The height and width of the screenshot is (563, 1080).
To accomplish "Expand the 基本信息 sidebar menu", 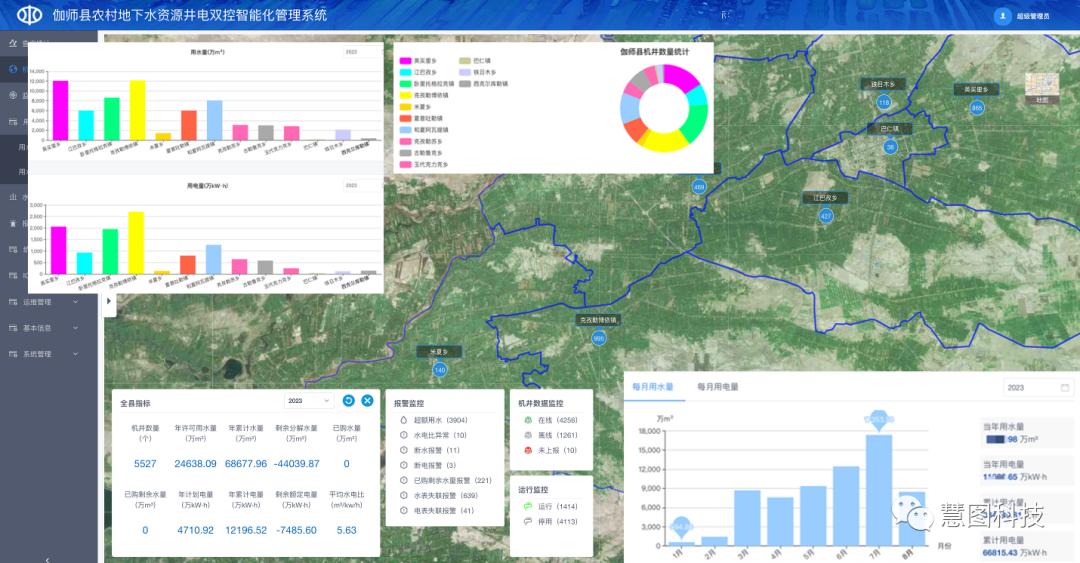I will tap(75, 328).
